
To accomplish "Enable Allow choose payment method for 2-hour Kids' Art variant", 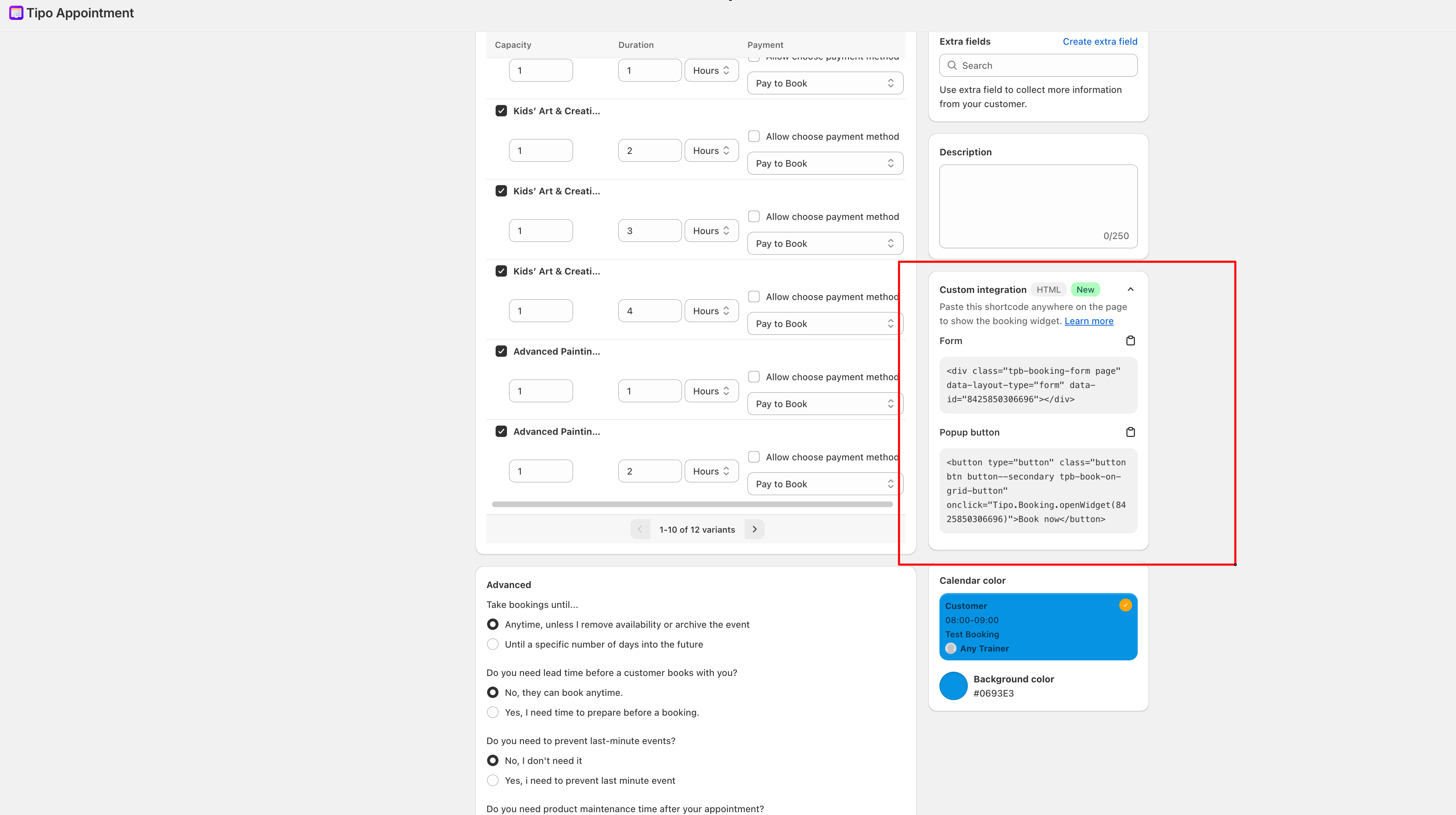I will [x=754, y=136].
